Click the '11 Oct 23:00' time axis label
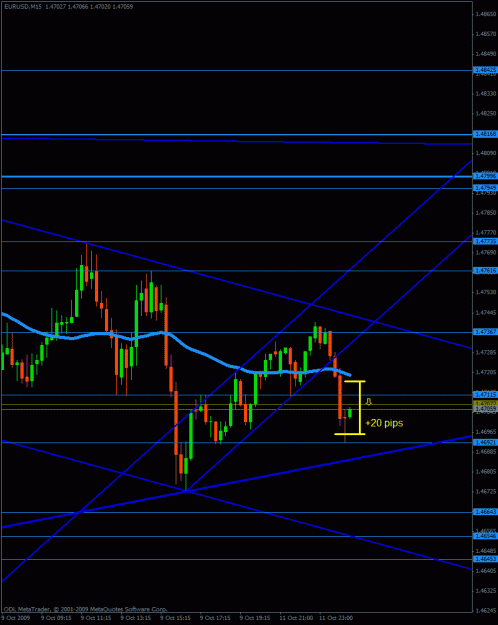The height and width of the screenshot is (625, 498). [336, 618]
